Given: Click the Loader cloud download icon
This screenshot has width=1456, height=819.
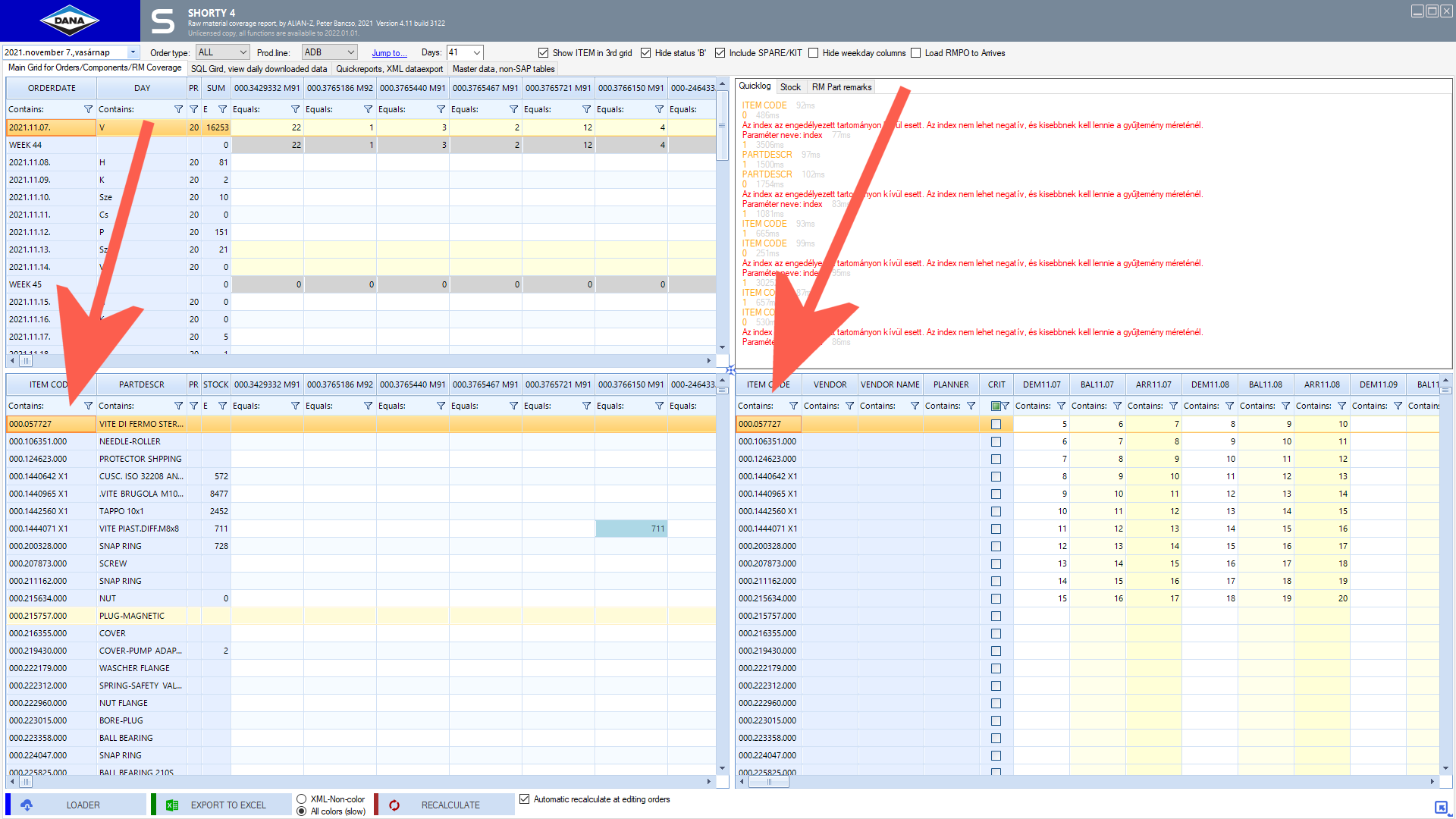Looking at the screenshot, I should (x=27, y=805).
